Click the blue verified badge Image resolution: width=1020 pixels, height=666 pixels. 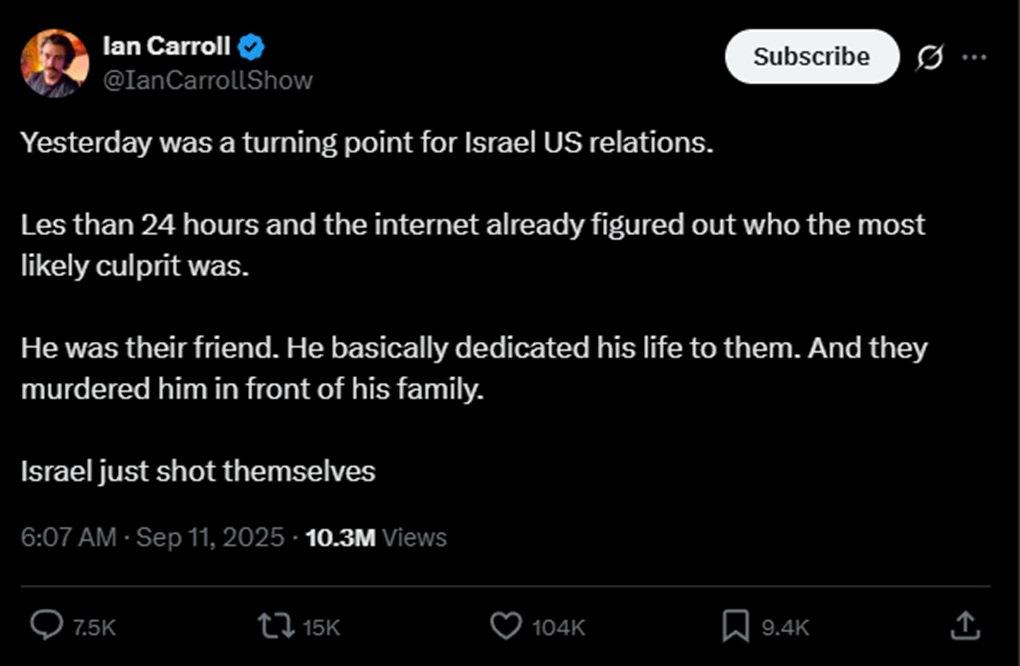point(252,46)
